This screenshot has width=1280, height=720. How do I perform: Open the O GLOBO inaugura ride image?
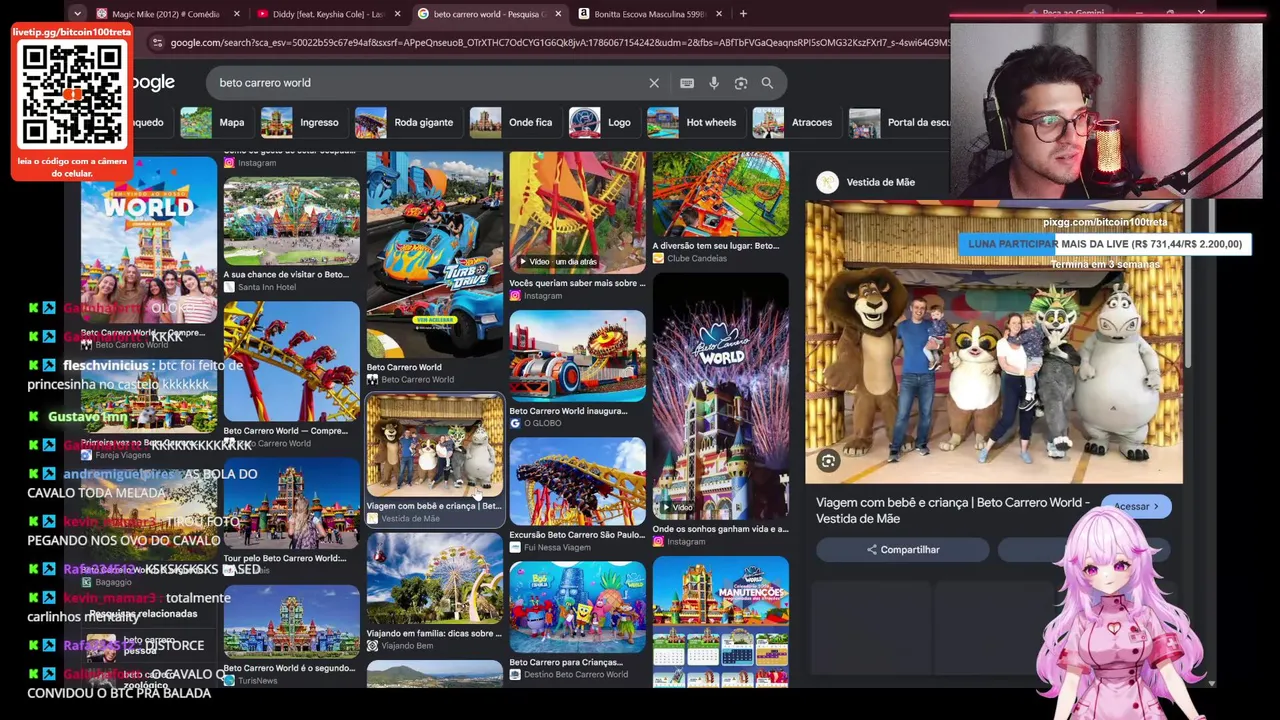click(x=577, y=356)
